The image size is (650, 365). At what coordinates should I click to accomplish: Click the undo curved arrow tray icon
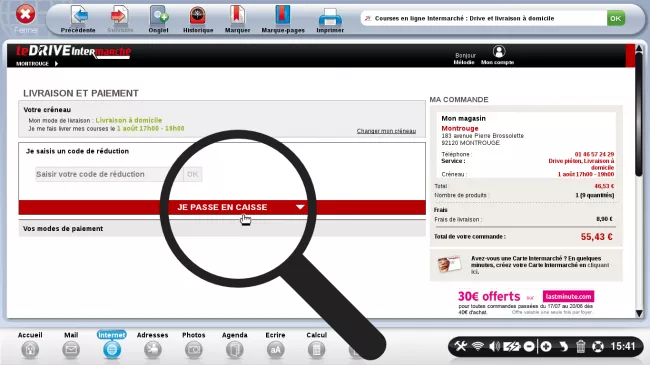tap(563, 346)
